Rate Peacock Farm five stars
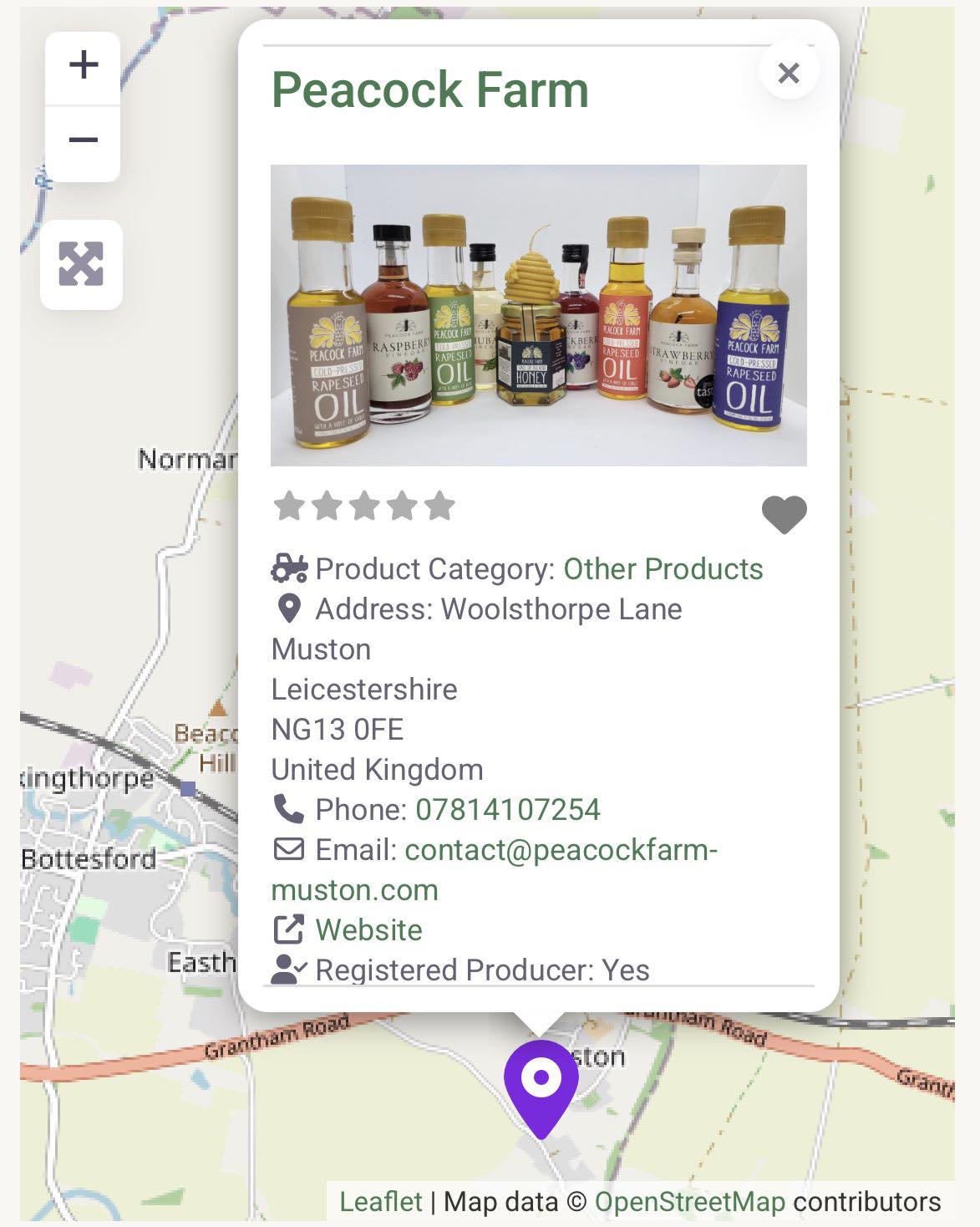 439,506
